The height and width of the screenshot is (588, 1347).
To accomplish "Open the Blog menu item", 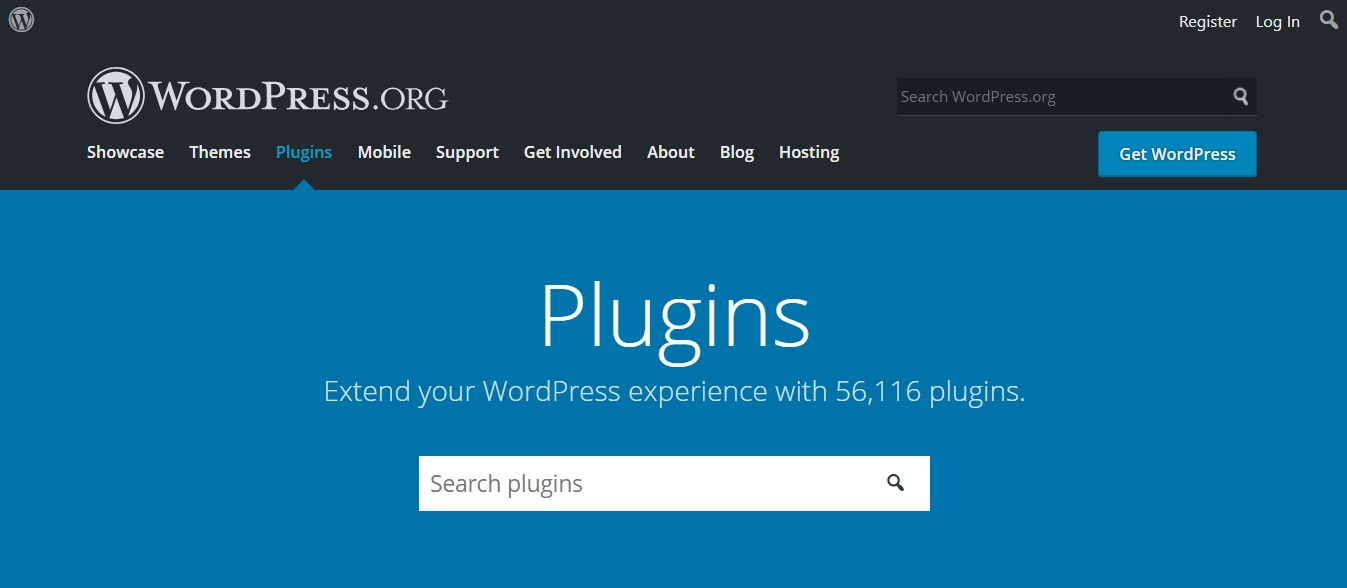I will (737, 152).
